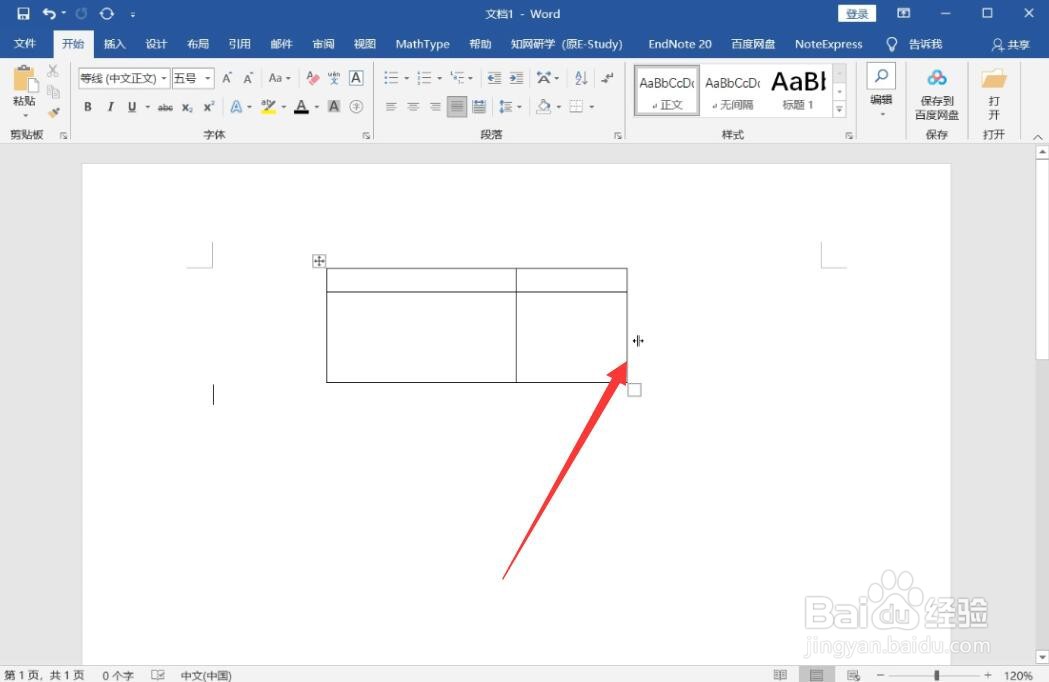Toggle Align Left paragraph button
This screenshot has width=1049, height=682.
[391, 106]
